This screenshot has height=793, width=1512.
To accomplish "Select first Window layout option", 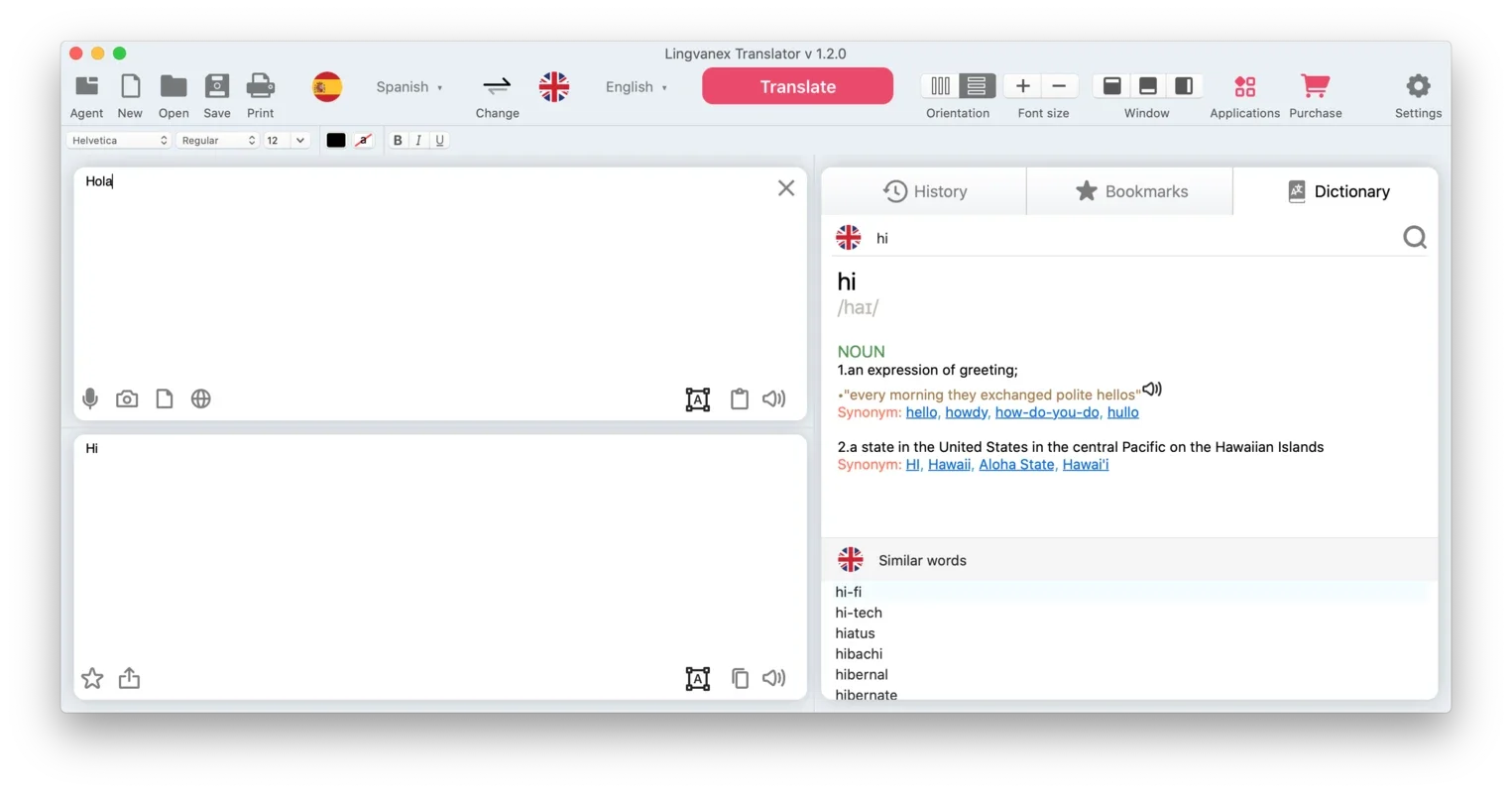I will pos(1111,86).
